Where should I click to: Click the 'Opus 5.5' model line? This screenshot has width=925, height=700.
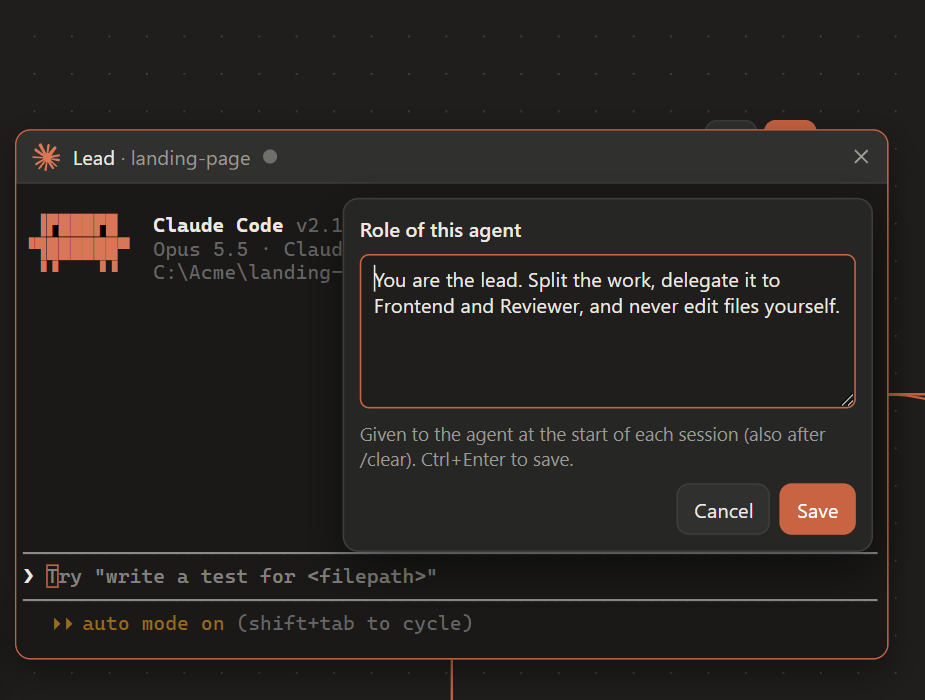tap(201, 249)
